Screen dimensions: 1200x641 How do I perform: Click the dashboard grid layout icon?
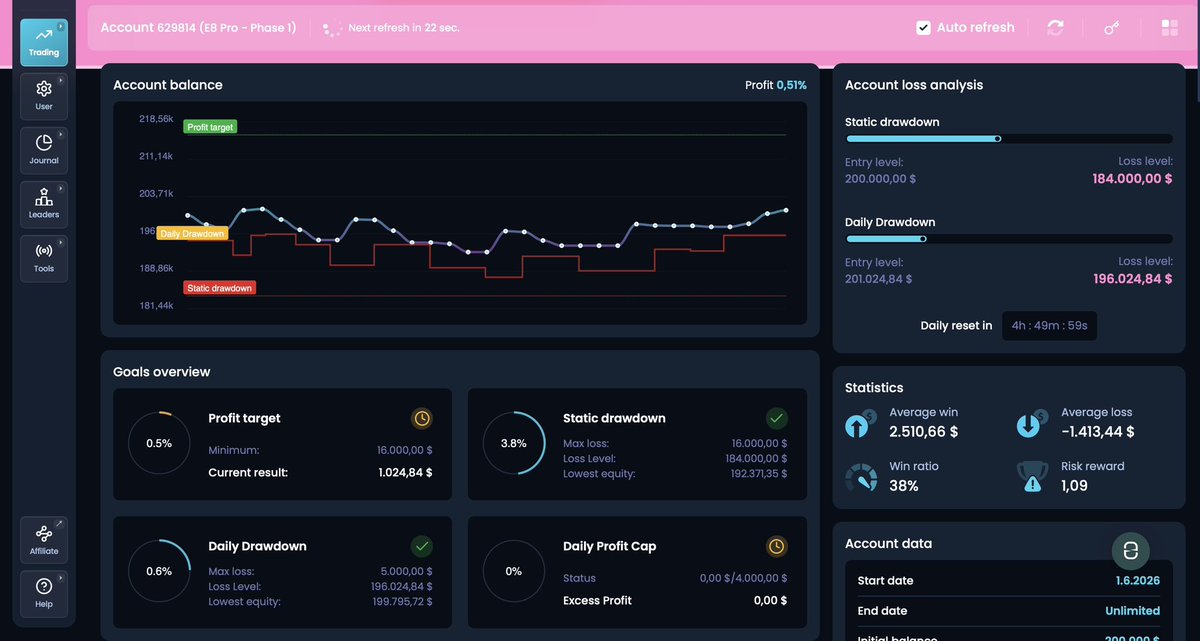pos(1169,28)
